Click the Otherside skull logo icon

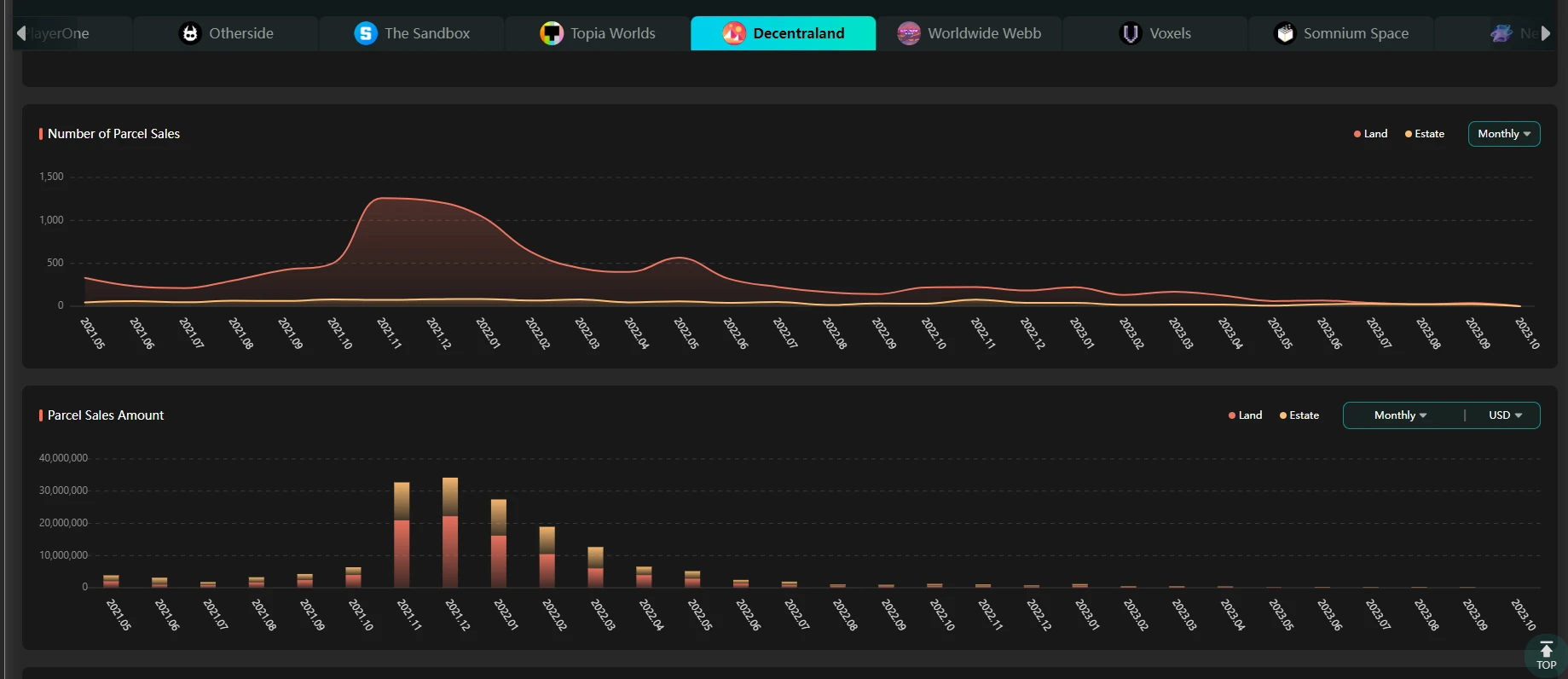[x=190, y=33]
